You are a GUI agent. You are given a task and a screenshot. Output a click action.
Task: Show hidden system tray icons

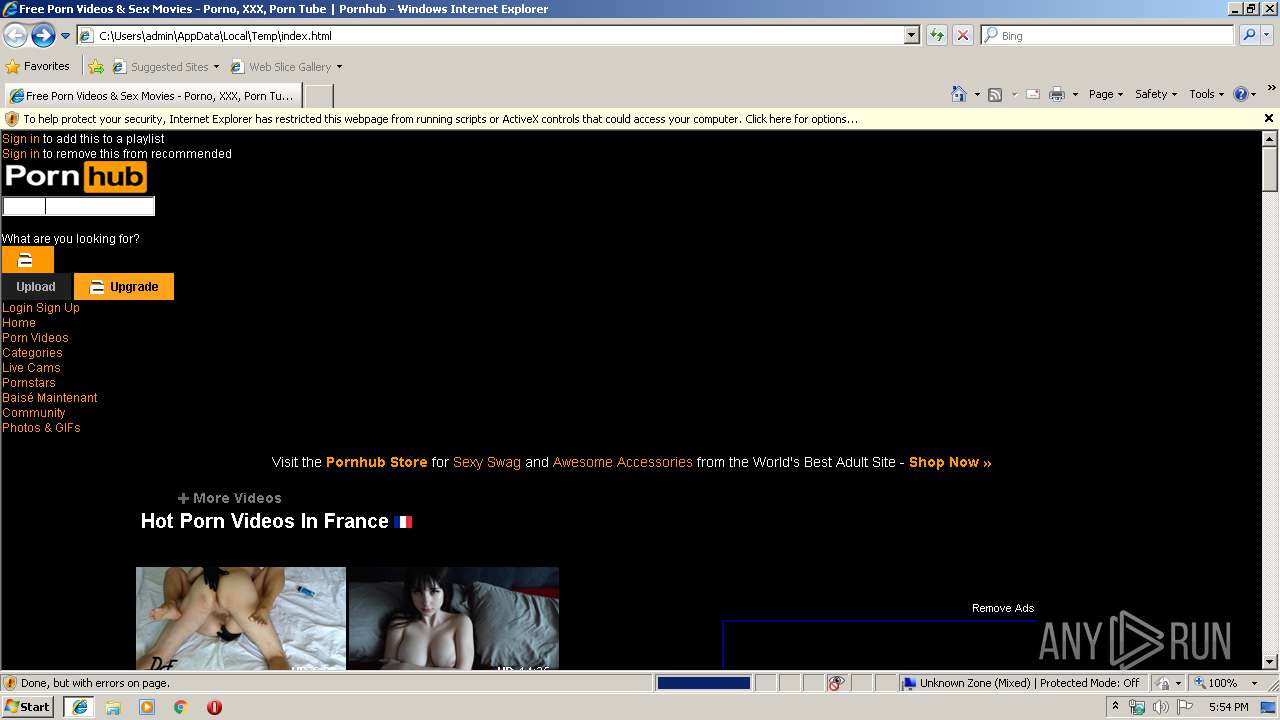tap(1115, 707)
